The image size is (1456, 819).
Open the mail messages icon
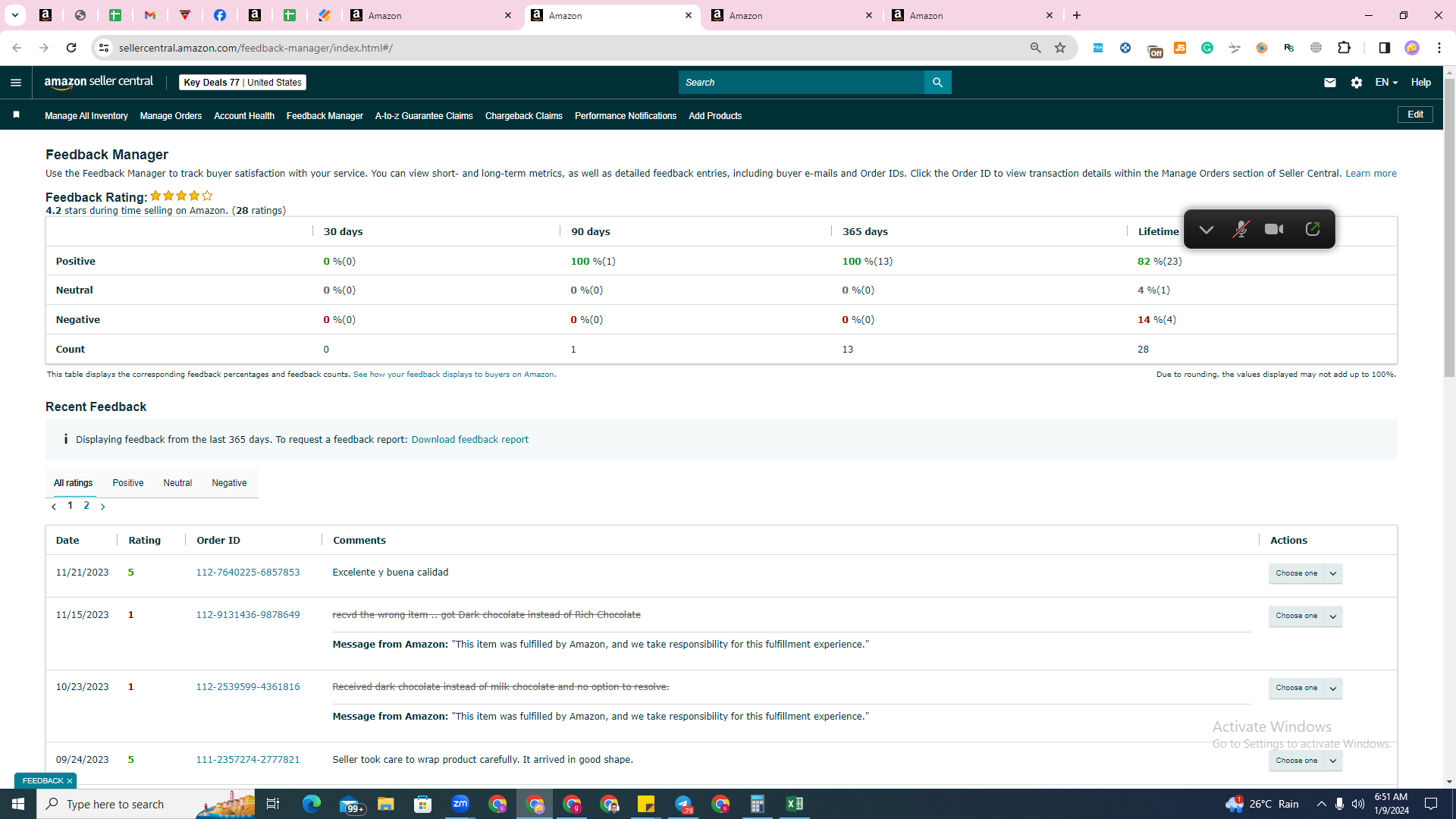1329,83
